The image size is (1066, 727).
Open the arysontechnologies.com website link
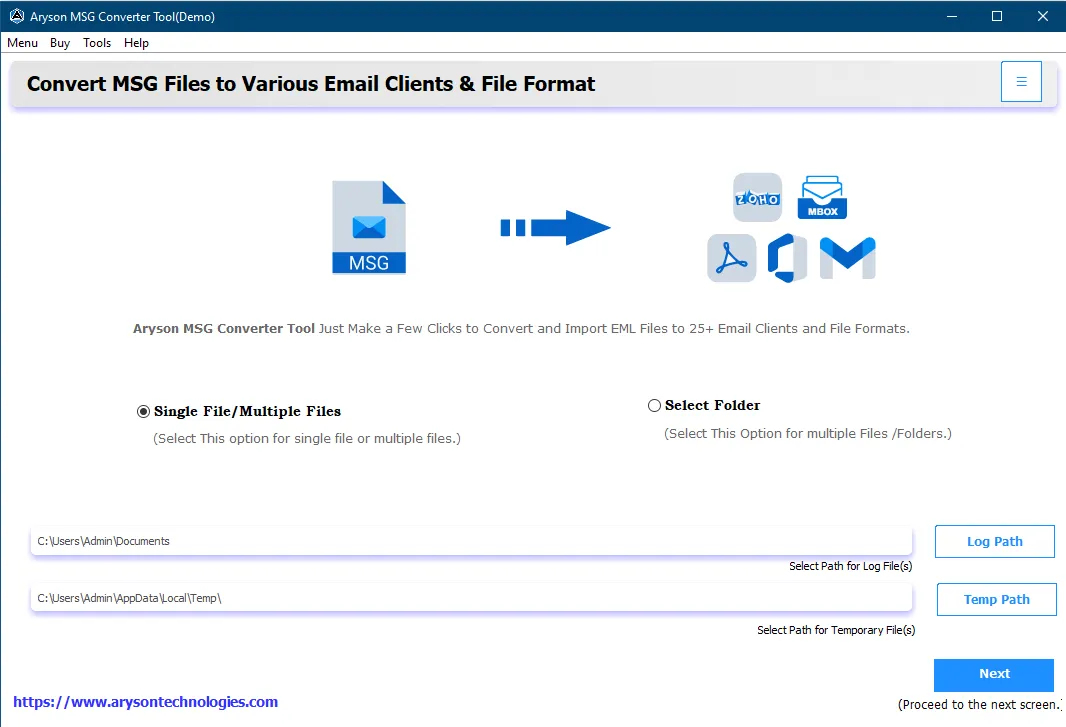[x=145, y=702]
